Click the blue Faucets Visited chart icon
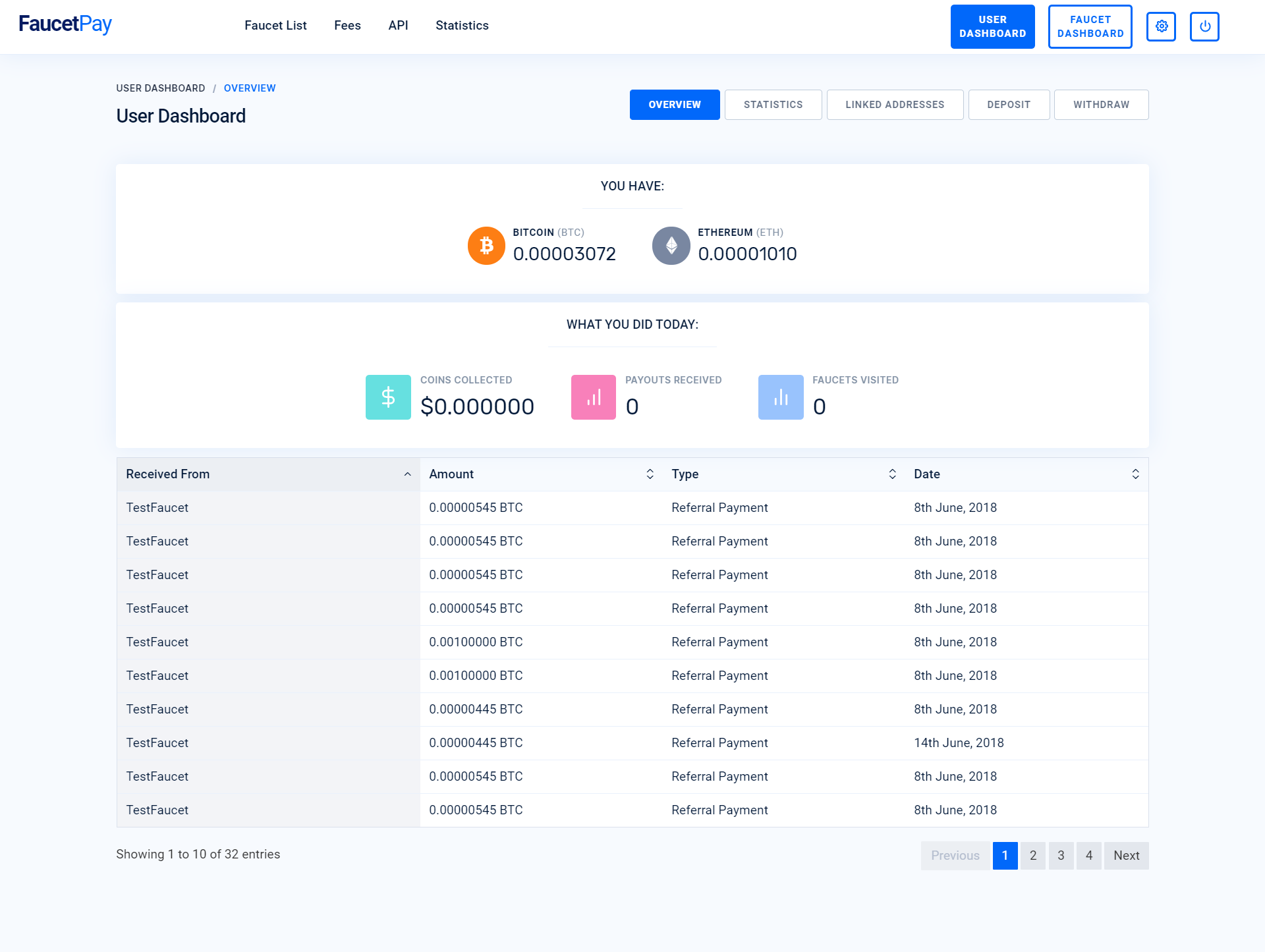This screenshot has height=952, width=1265. pos(780,397)
